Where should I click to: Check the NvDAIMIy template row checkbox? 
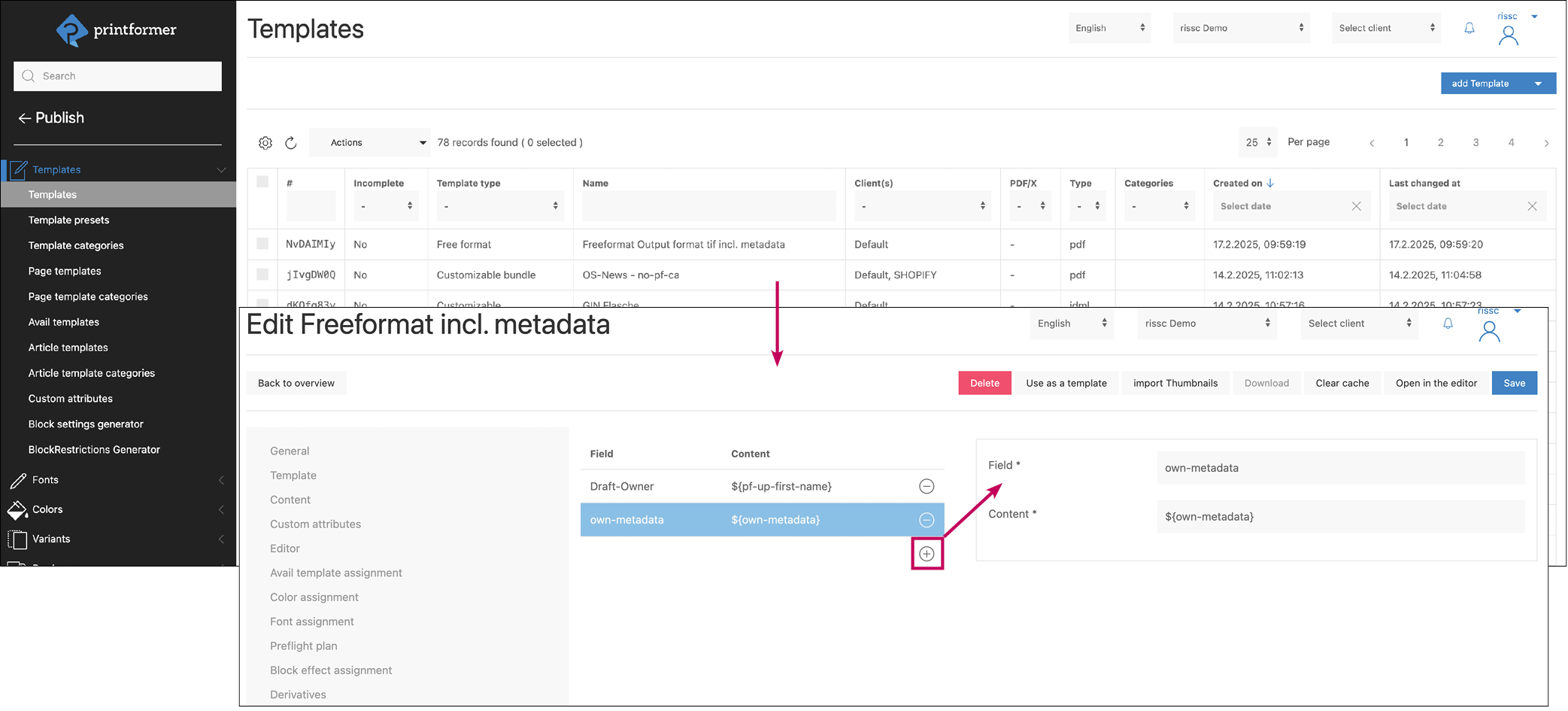click(262, 244)
